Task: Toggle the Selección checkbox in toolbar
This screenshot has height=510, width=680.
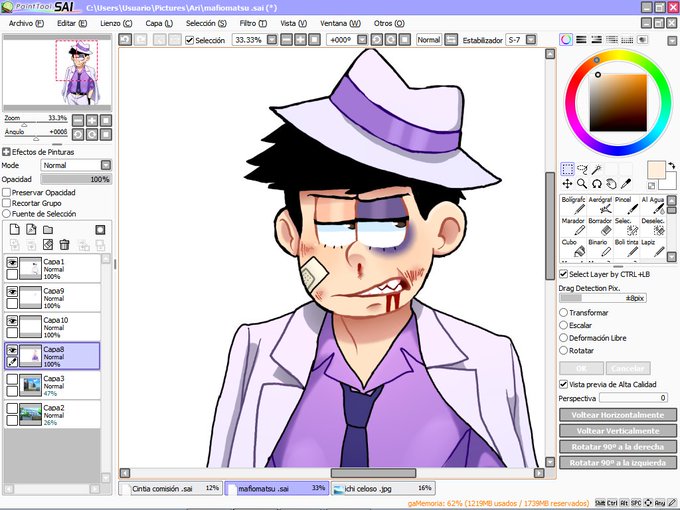Action: [x=189, y=40]
